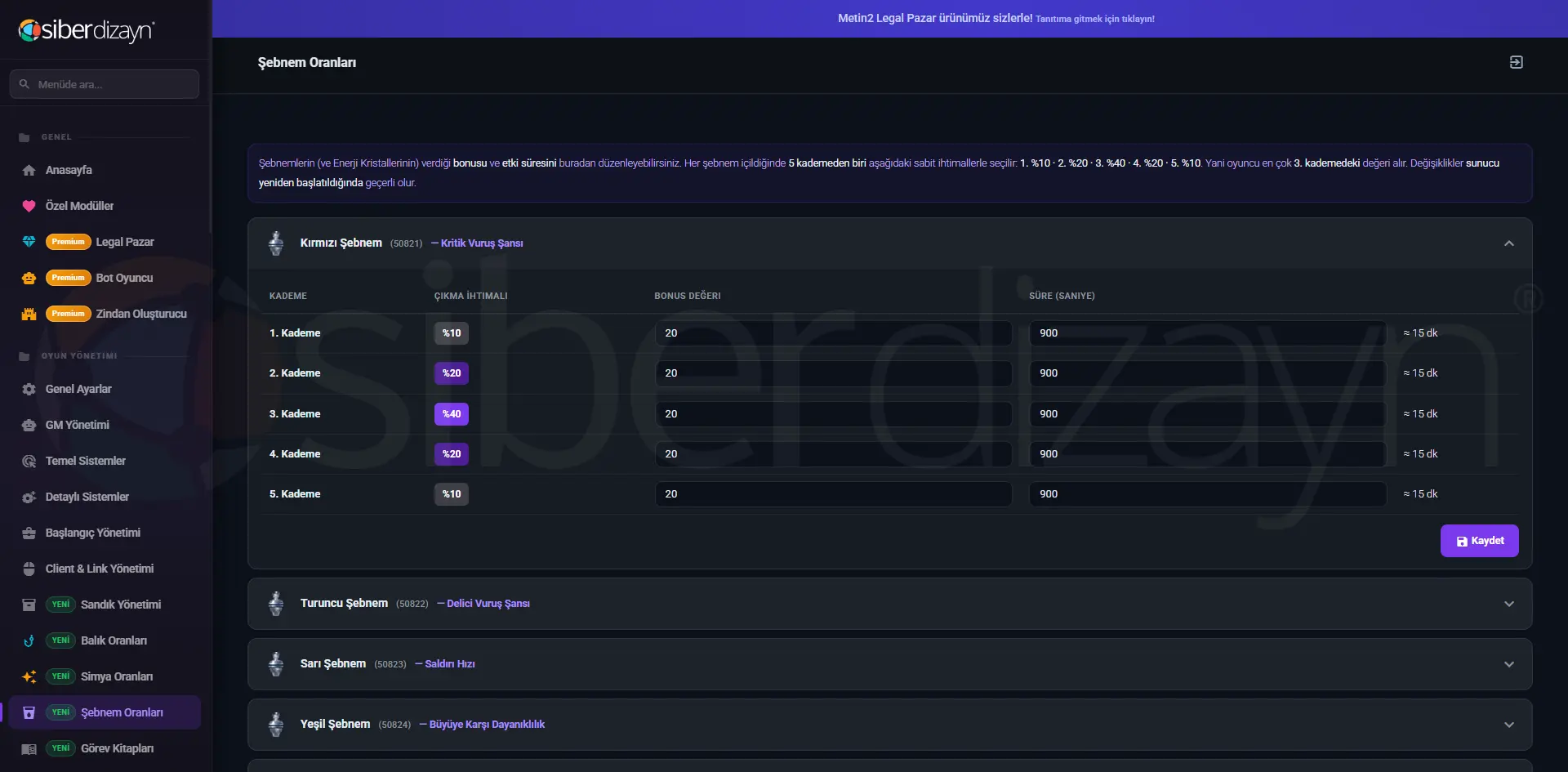This screenshot has width=1568, height=772.
Task: Expand the Turuncu Şebnem section
Action: click(x=1508, y=604)
